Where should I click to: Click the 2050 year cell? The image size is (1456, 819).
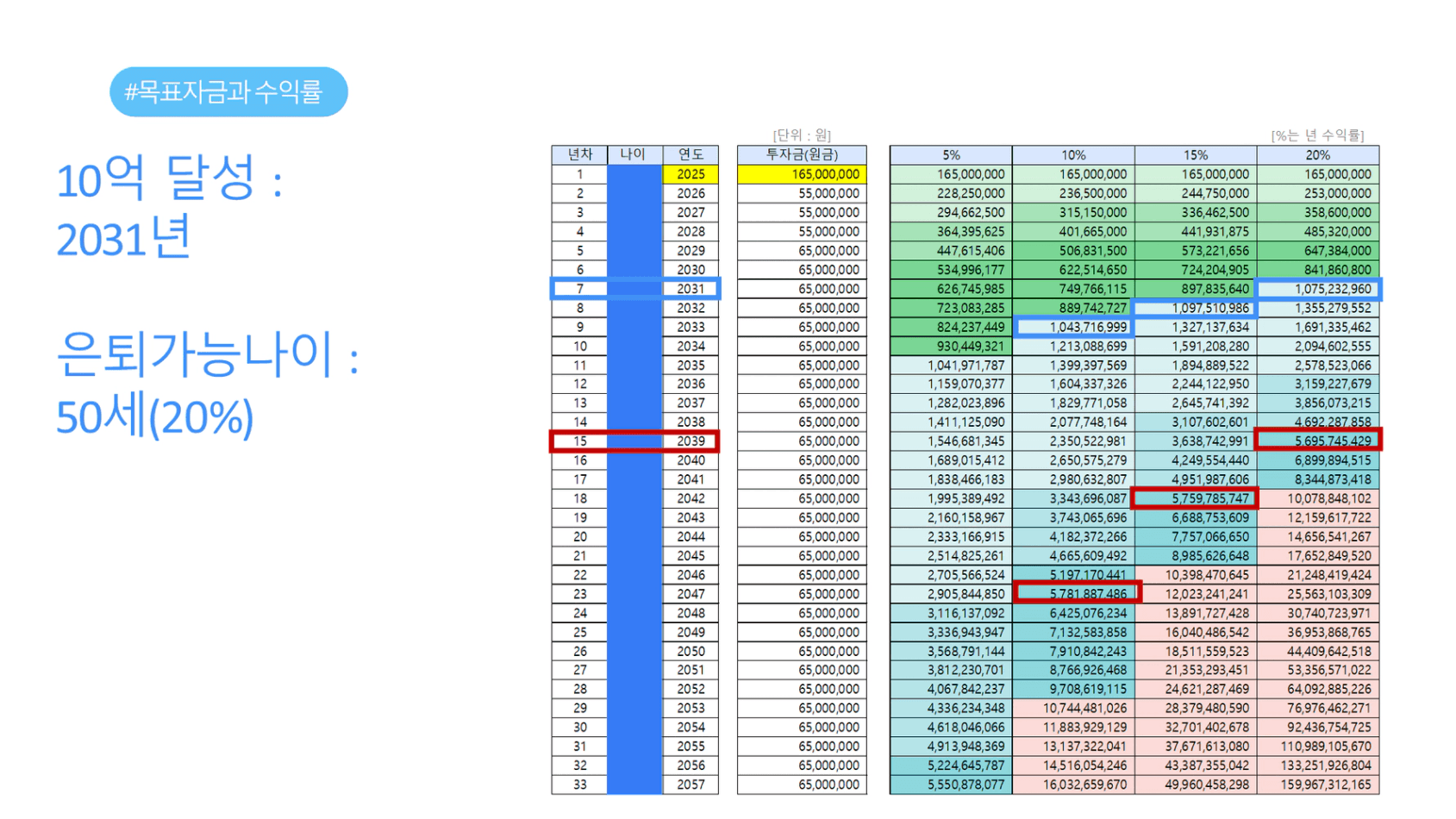691,651
